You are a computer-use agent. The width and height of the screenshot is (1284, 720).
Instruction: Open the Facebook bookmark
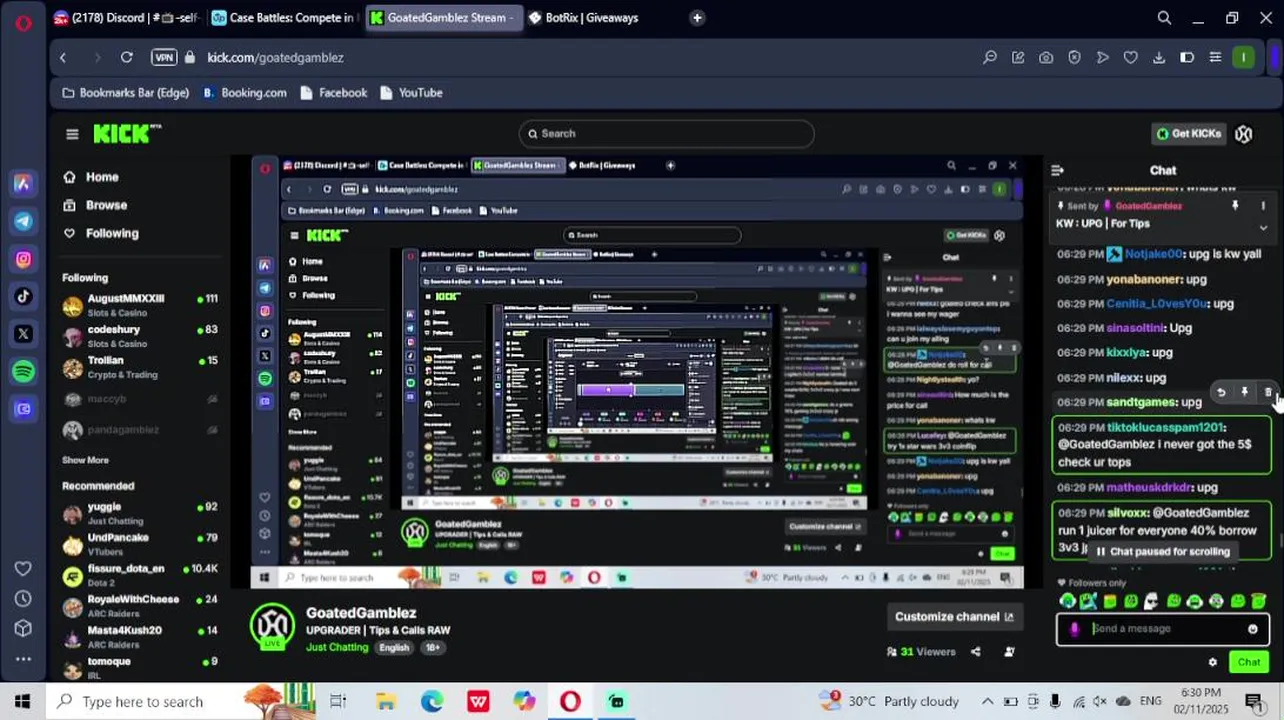coord(333,92)
